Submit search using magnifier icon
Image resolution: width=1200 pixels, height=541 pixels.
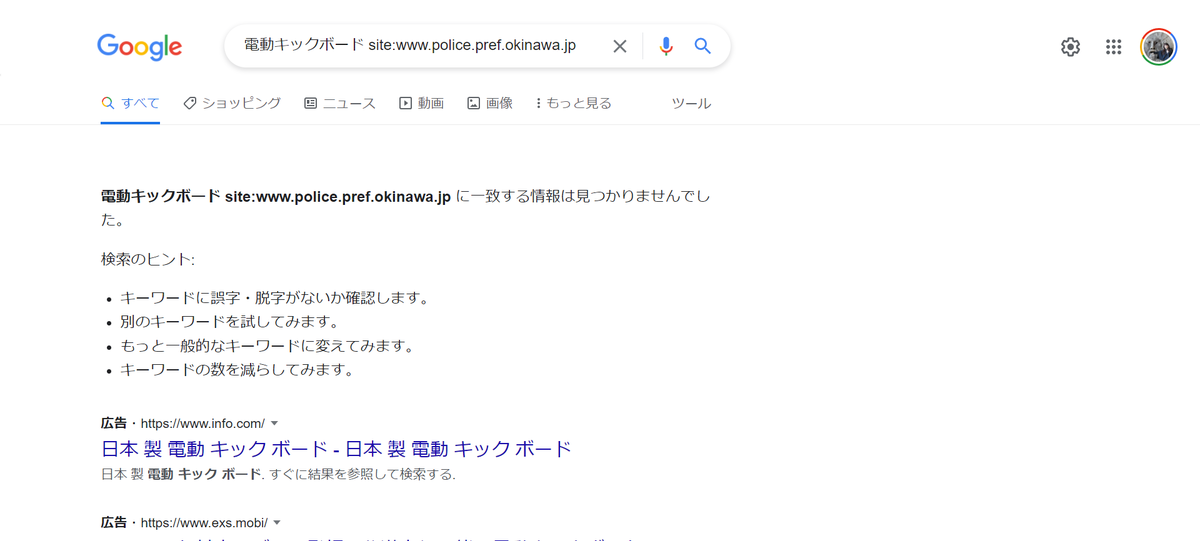703,46
